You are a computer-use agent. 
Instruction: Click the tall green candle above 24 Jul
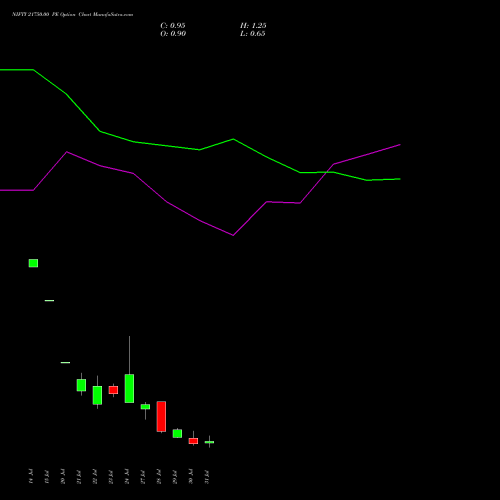pyautogui.click(x=129, y=388)
